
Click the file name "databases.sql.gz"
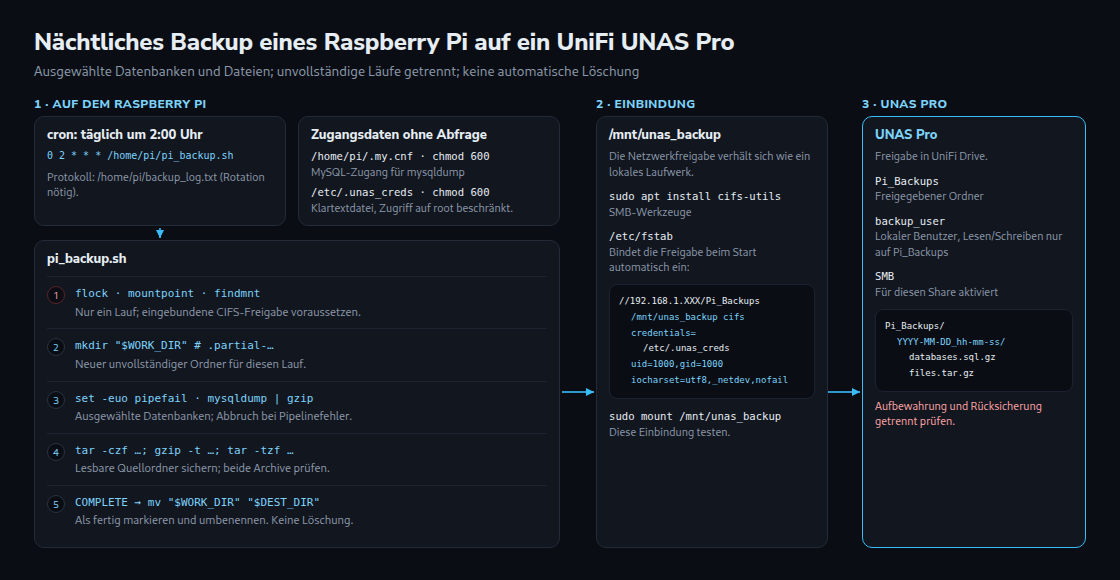[x=951, y=357]
